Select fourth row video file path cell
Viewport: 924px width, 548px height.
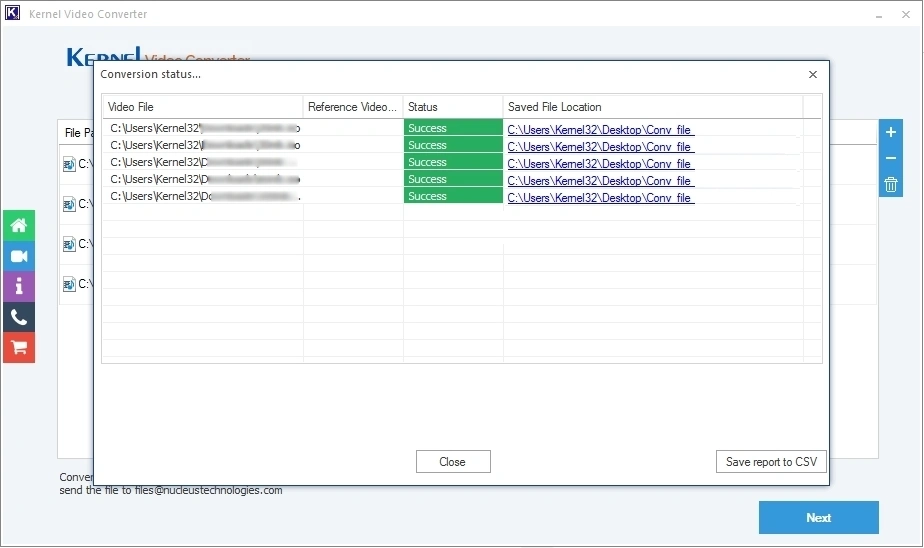coord(203,179)
